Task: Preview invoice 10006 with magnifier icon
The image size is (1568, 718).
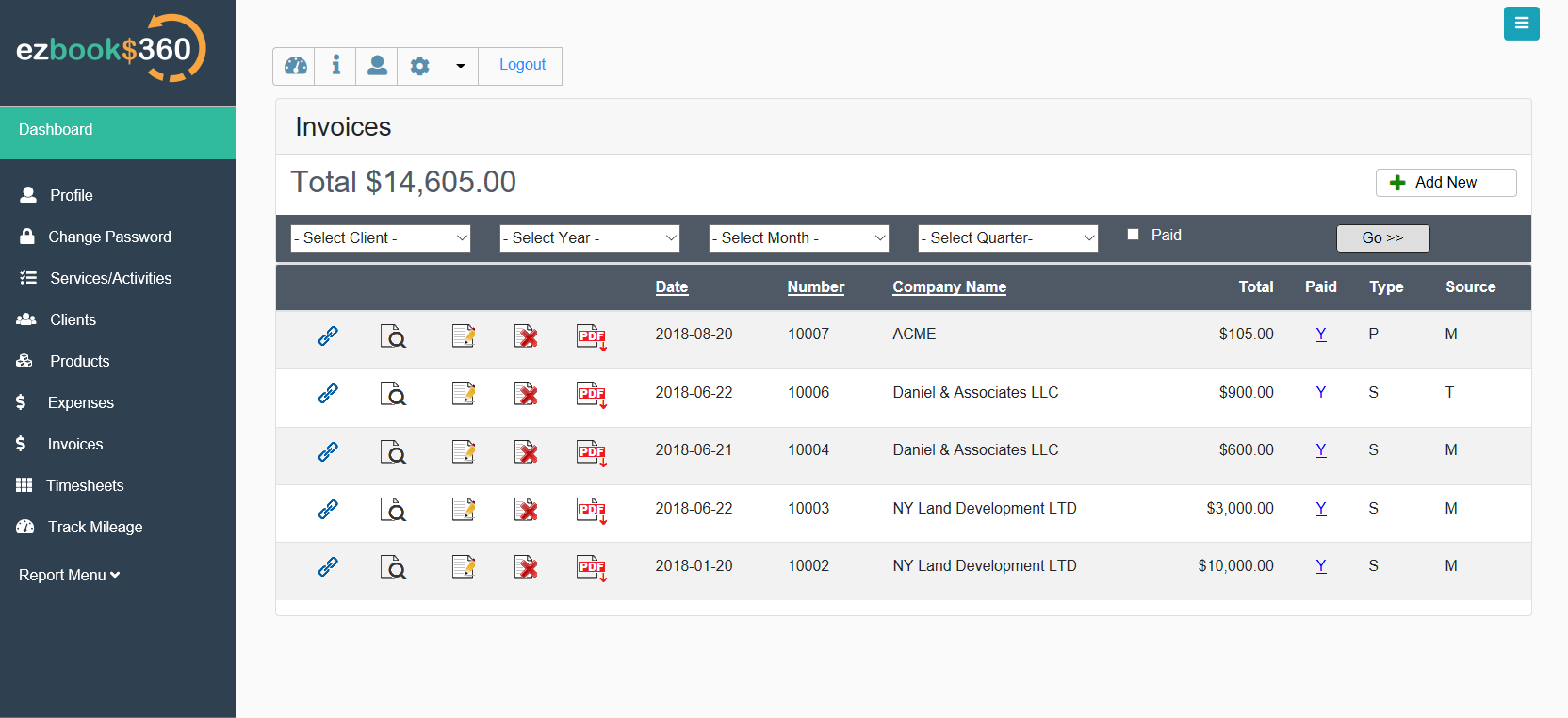Action: (393, 394)
